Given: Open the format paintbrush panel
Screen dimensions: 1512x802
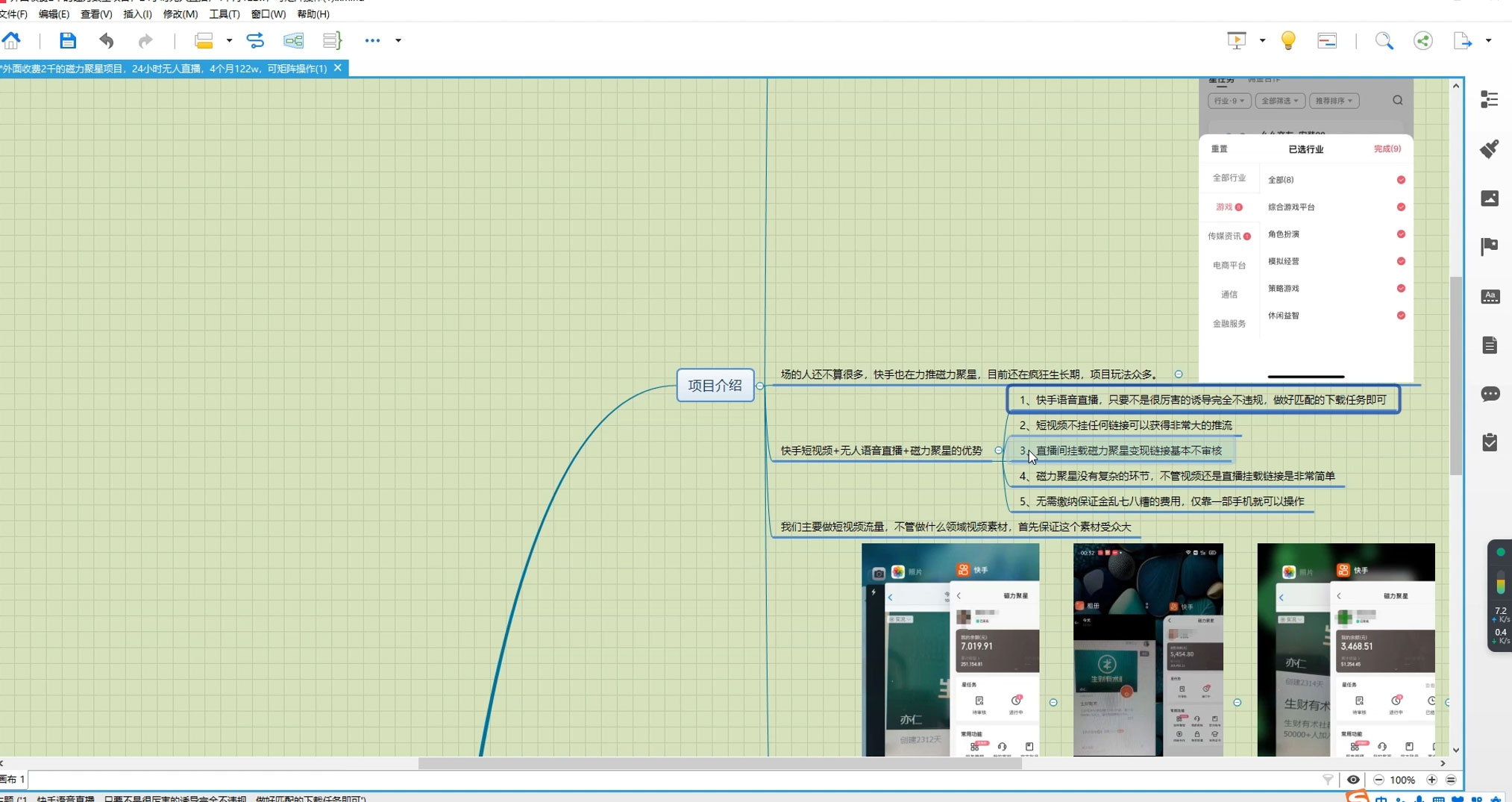Looking at the screenshot, I should coord(1490,148).
